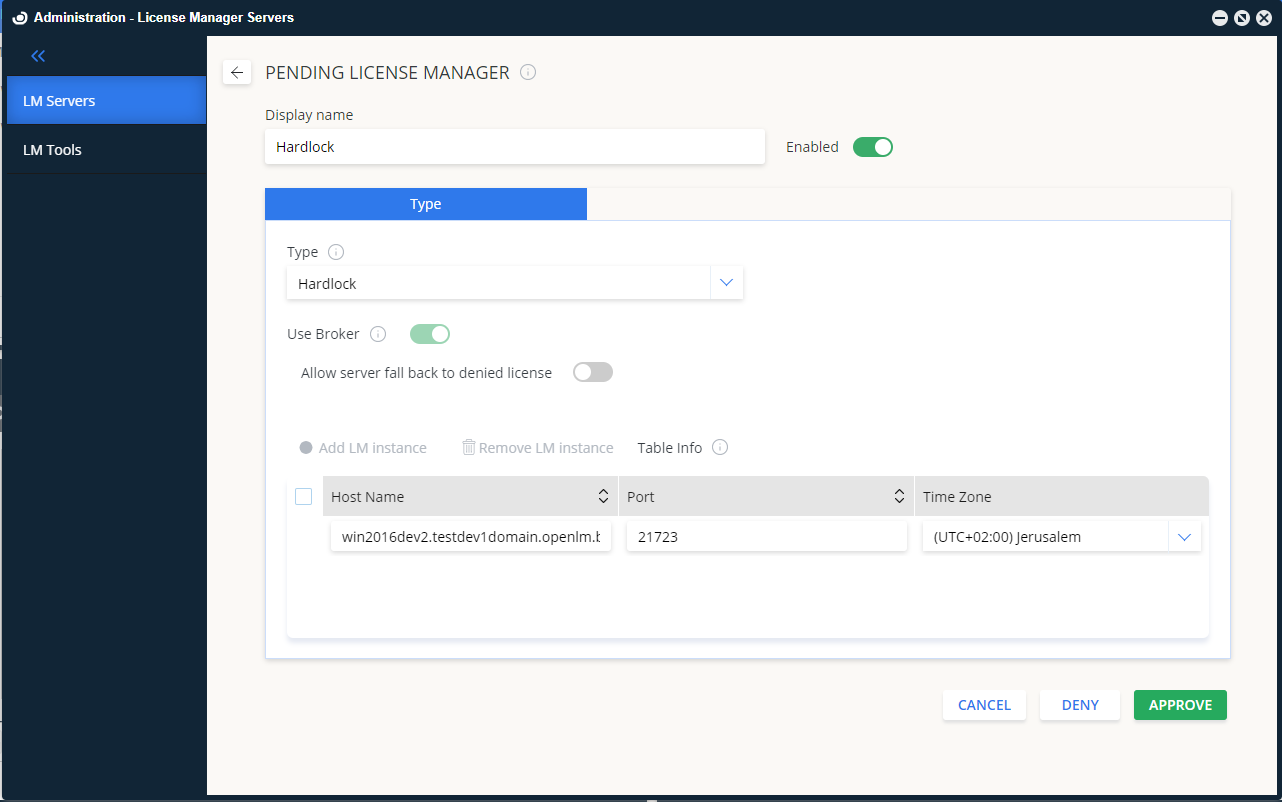Click info icon next to Use Broker

coord(378,334)
